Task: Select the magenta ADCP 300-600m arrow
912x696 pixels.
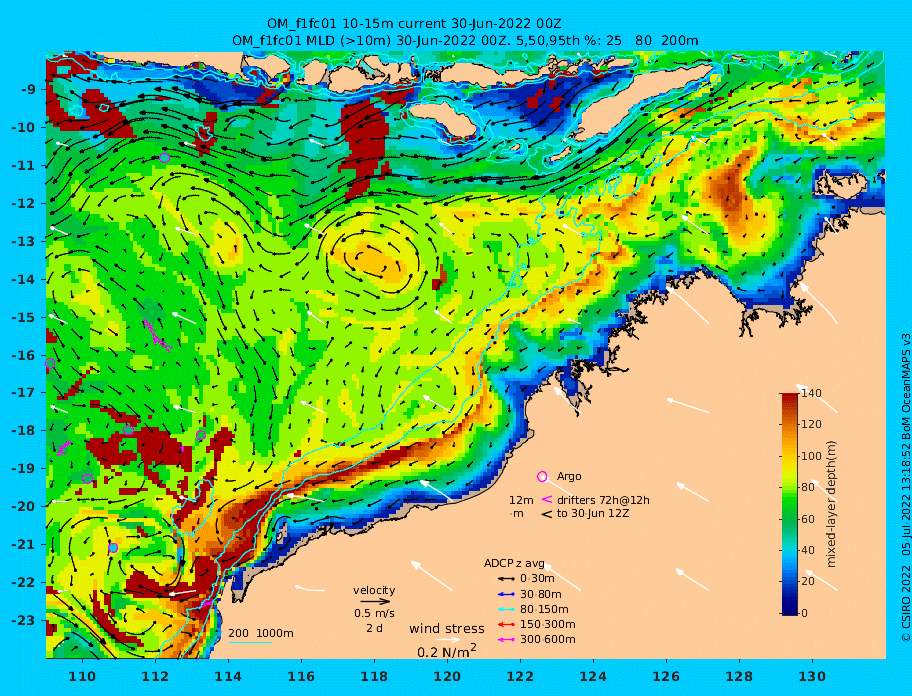Action: pos(506,640)
